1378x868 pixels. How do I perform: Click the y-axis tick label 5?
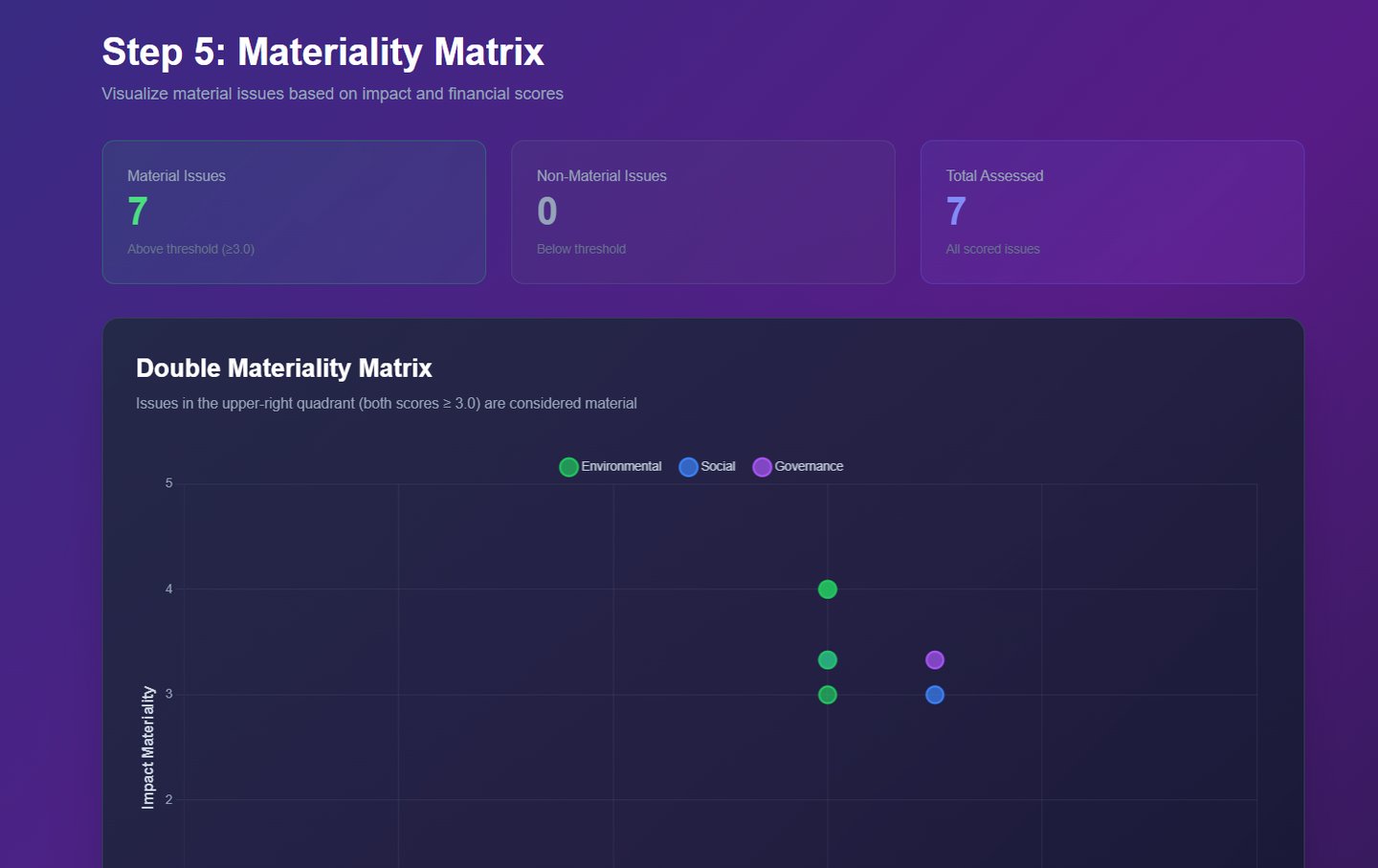[169, 483]
